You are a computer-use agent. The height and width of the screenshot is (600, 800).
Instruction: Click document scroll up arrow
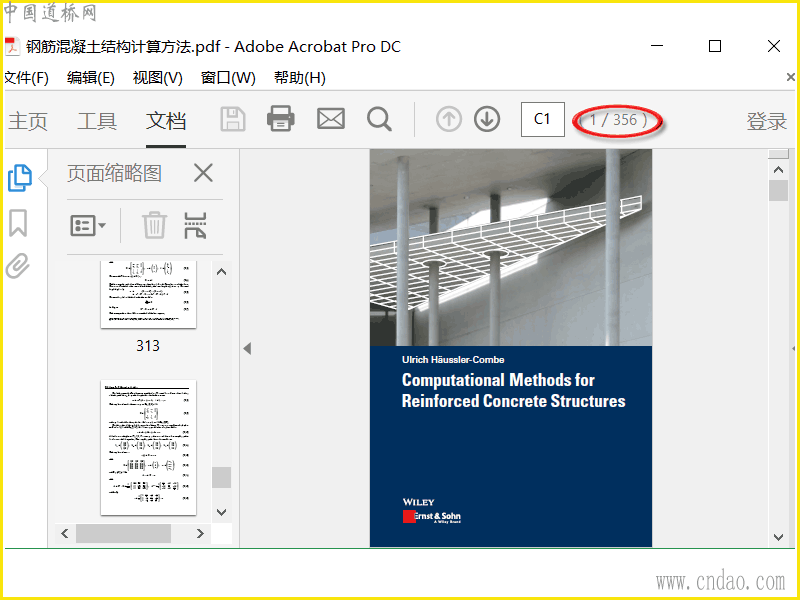point(779,170)
